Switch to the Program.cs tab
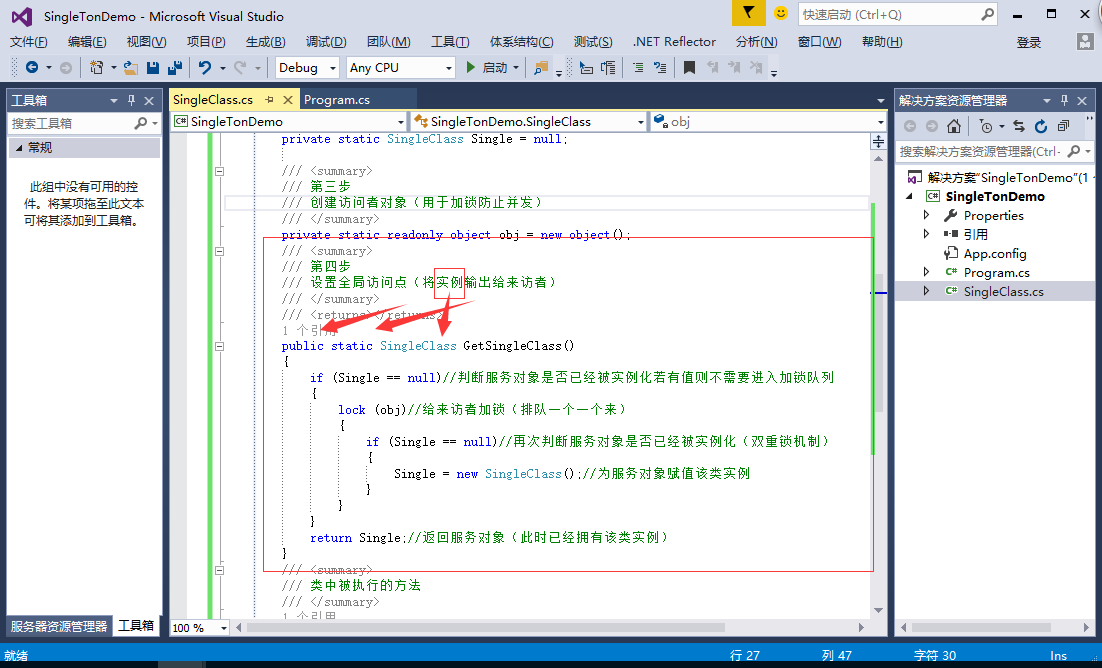The image size is (1102, 668). click(337, 100)
